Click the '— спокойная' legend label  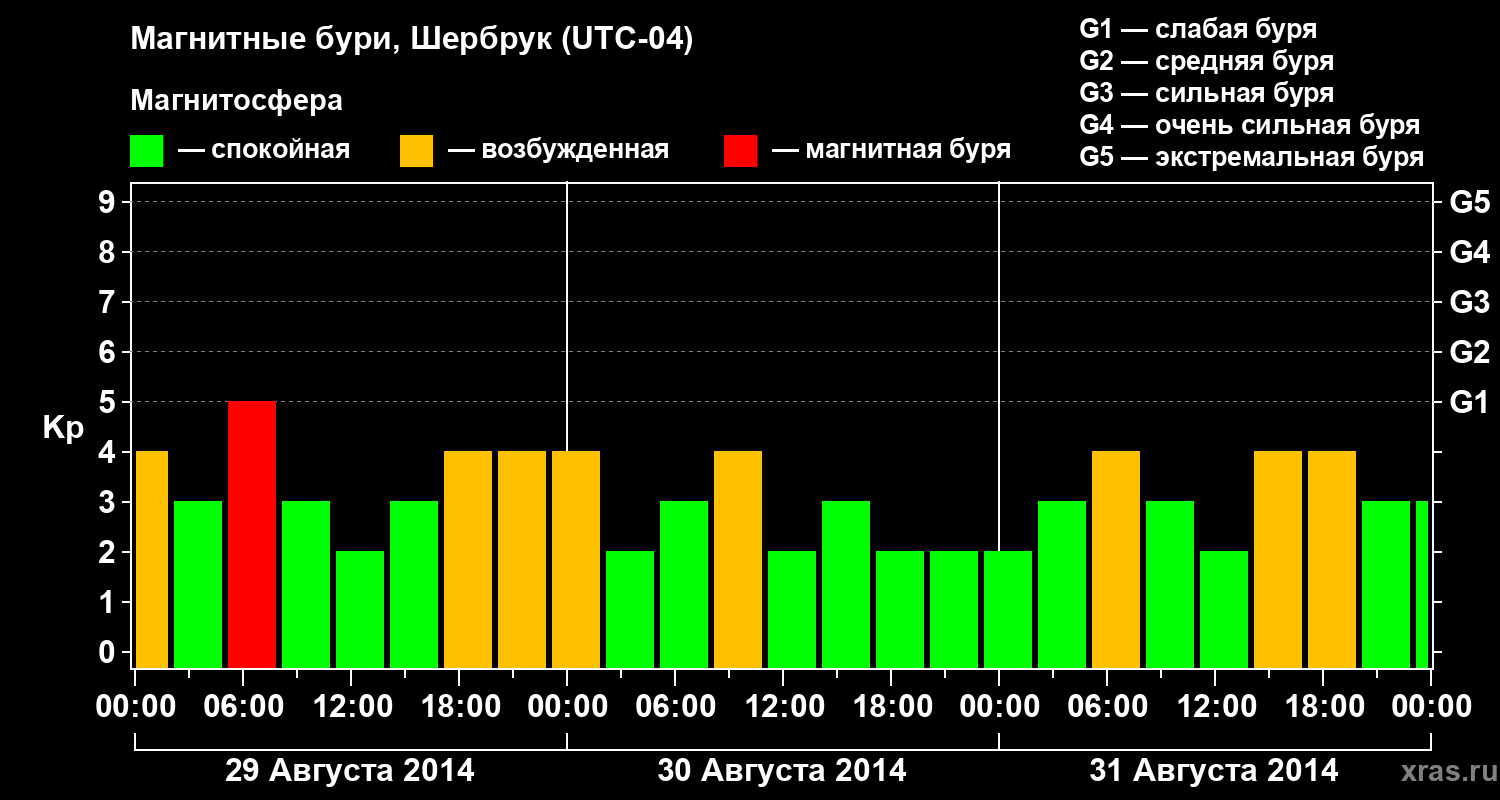point(264,151)
